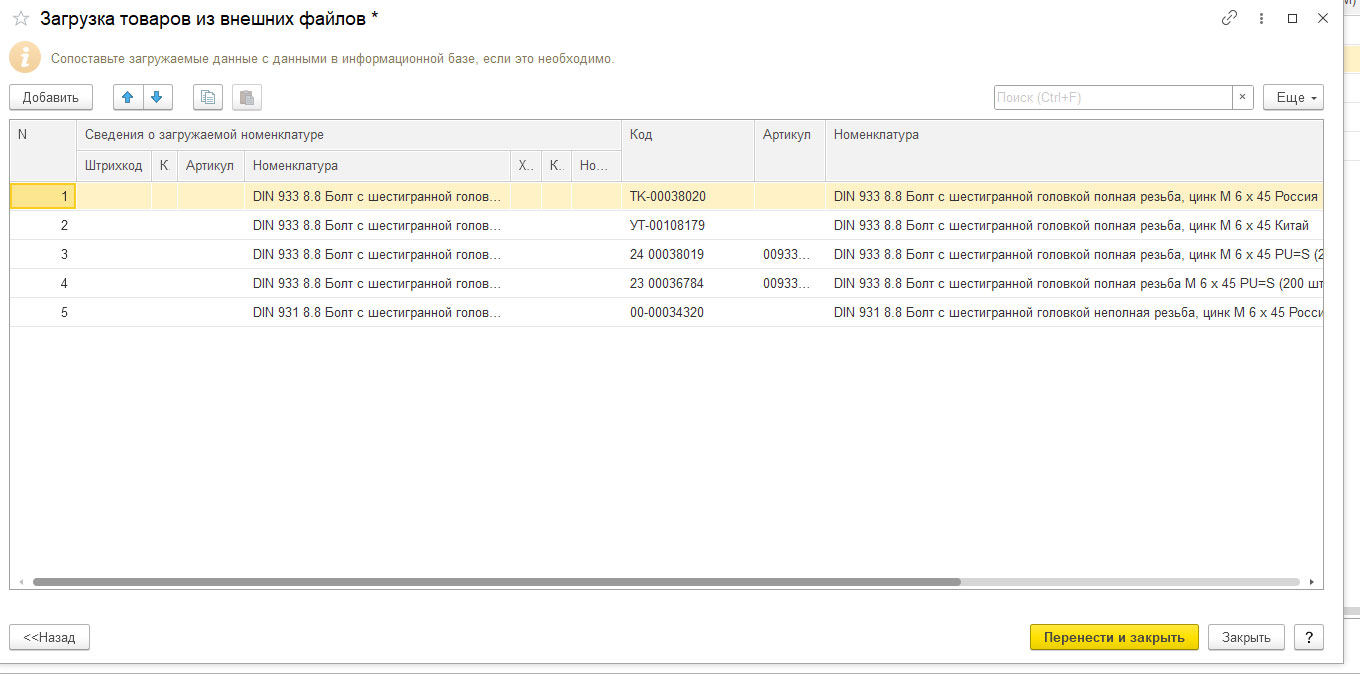
Task: Click into the Поиск search field
Action: click(x=1112, y=97)
